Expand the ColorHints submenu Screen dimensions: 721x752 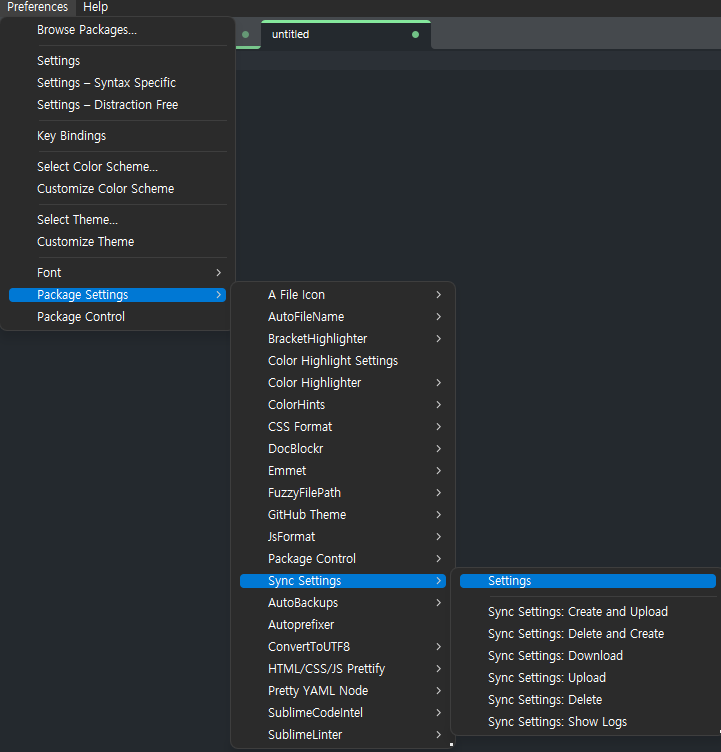343,405
